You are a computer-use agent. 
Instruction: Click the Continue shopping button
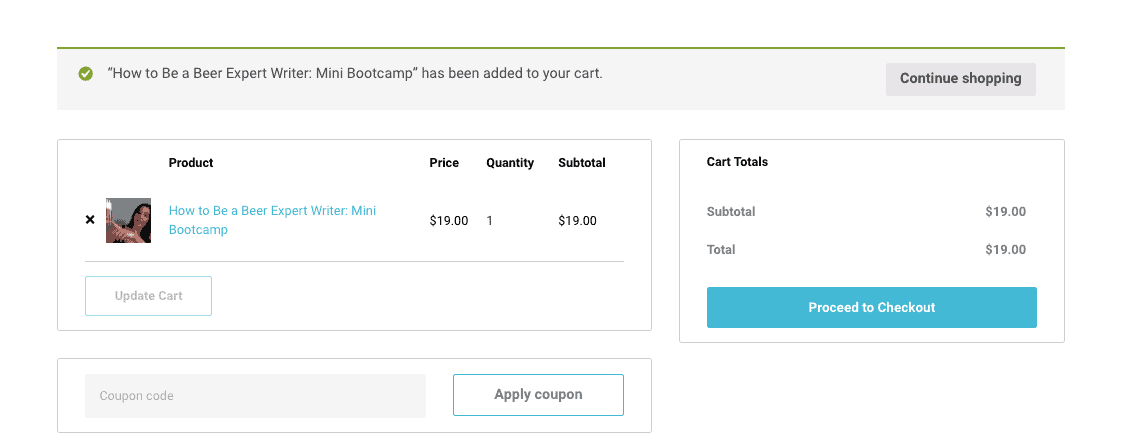tap(961, 79)
